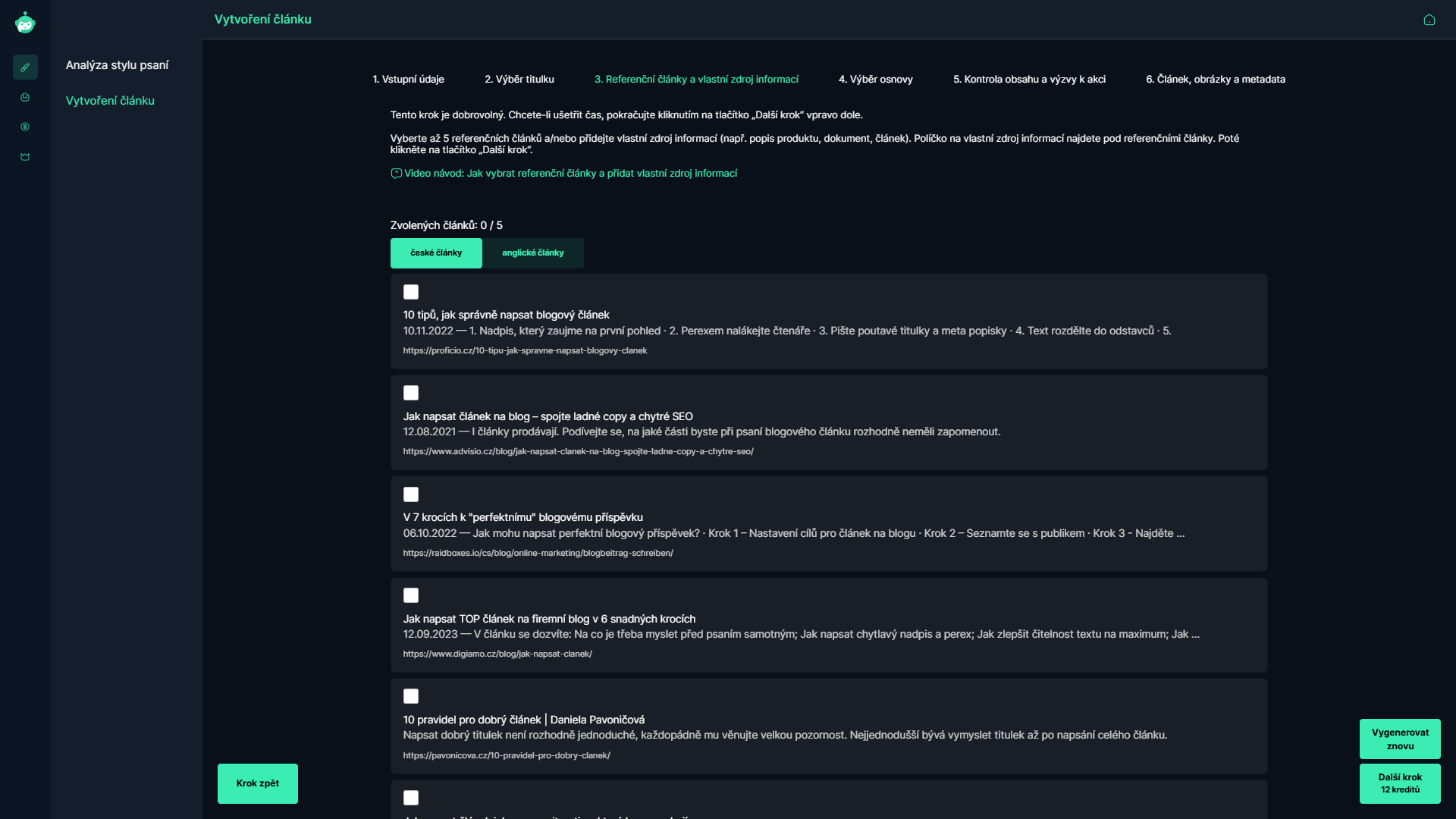Screen dimensions: 1456x819
Task: Click the description dated 10.11.2022
Action: 786,331
